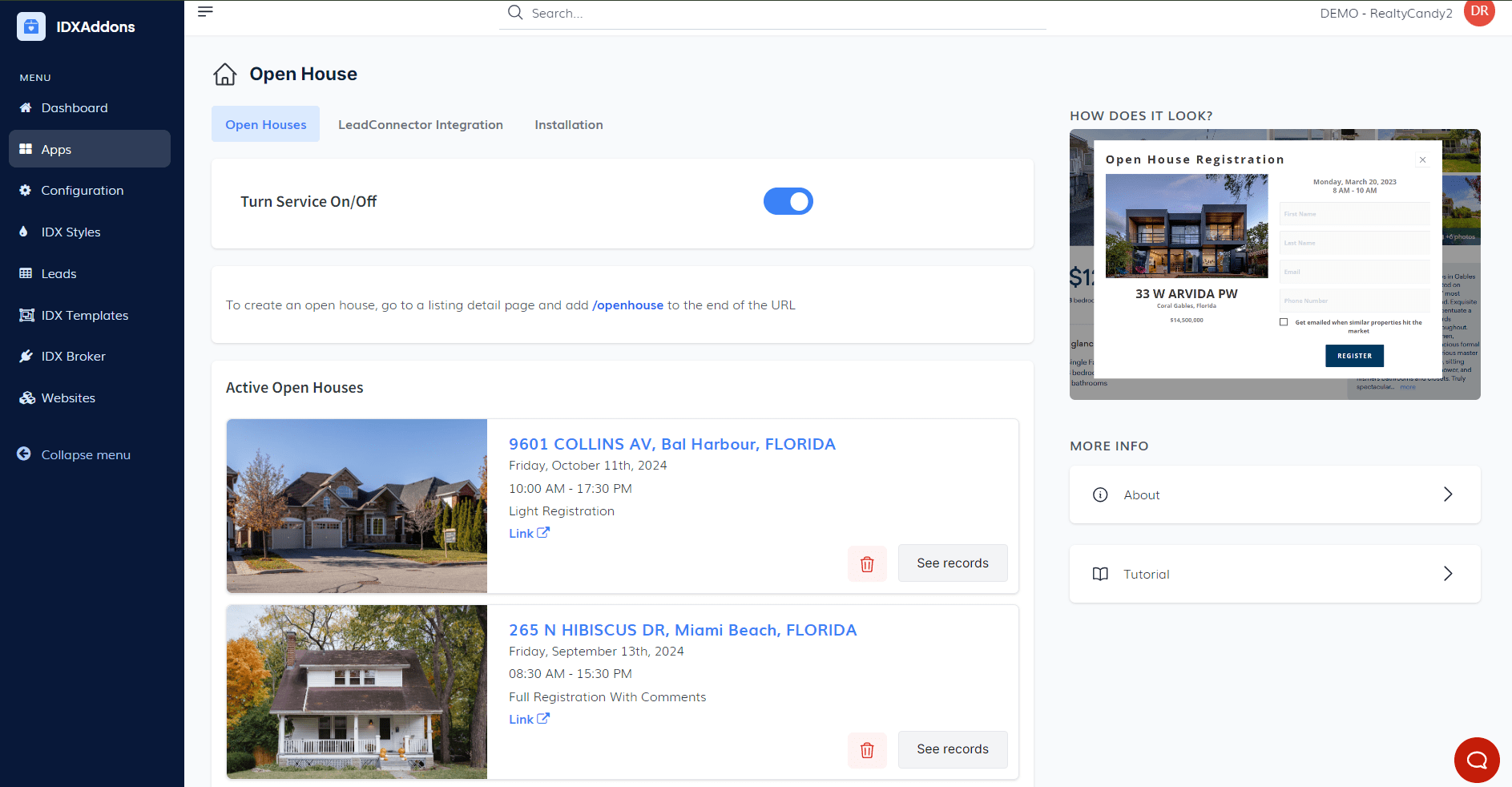Click the search magnifier icon
The width and height of the screenshot is (1512, 787).
point(515,13)
